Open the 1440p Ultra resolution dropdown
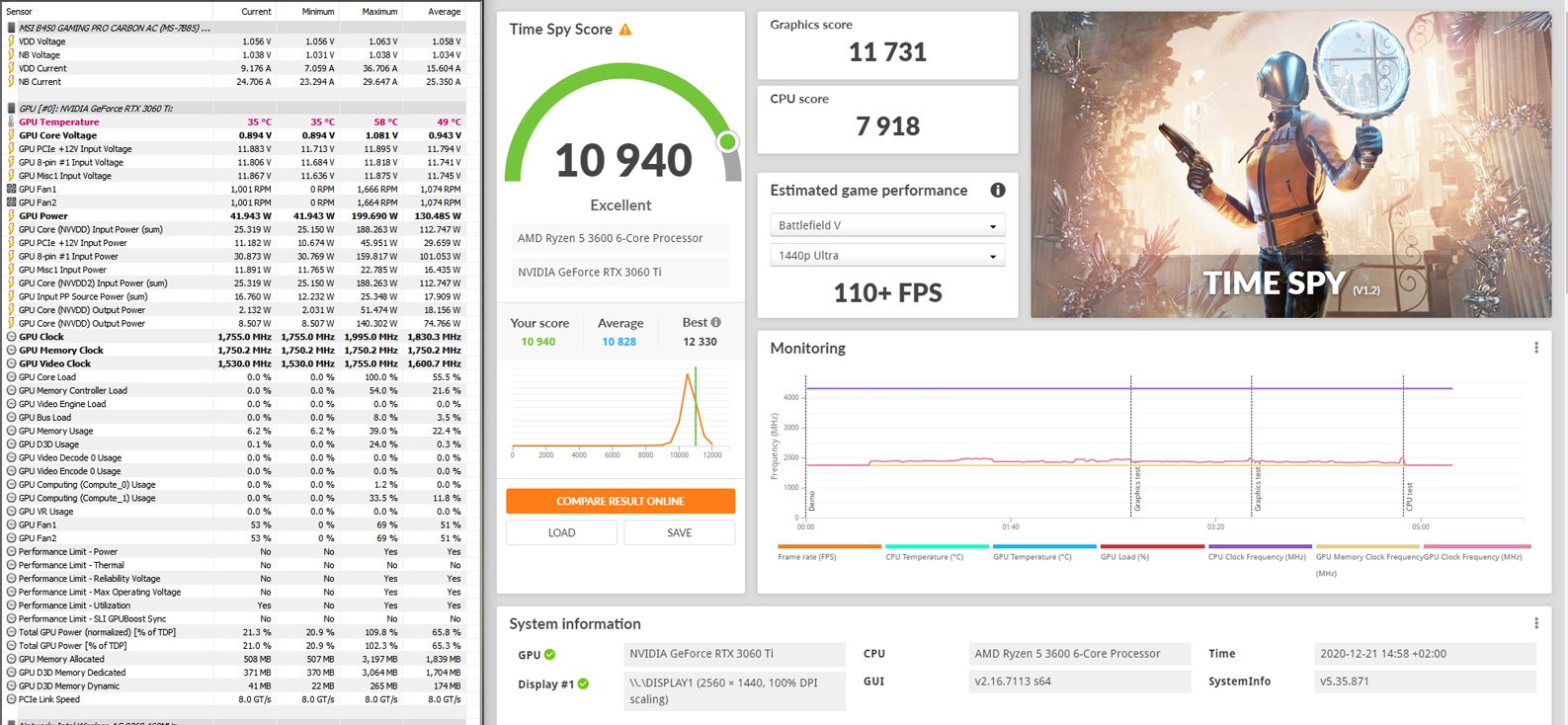 tap(887, 255)
